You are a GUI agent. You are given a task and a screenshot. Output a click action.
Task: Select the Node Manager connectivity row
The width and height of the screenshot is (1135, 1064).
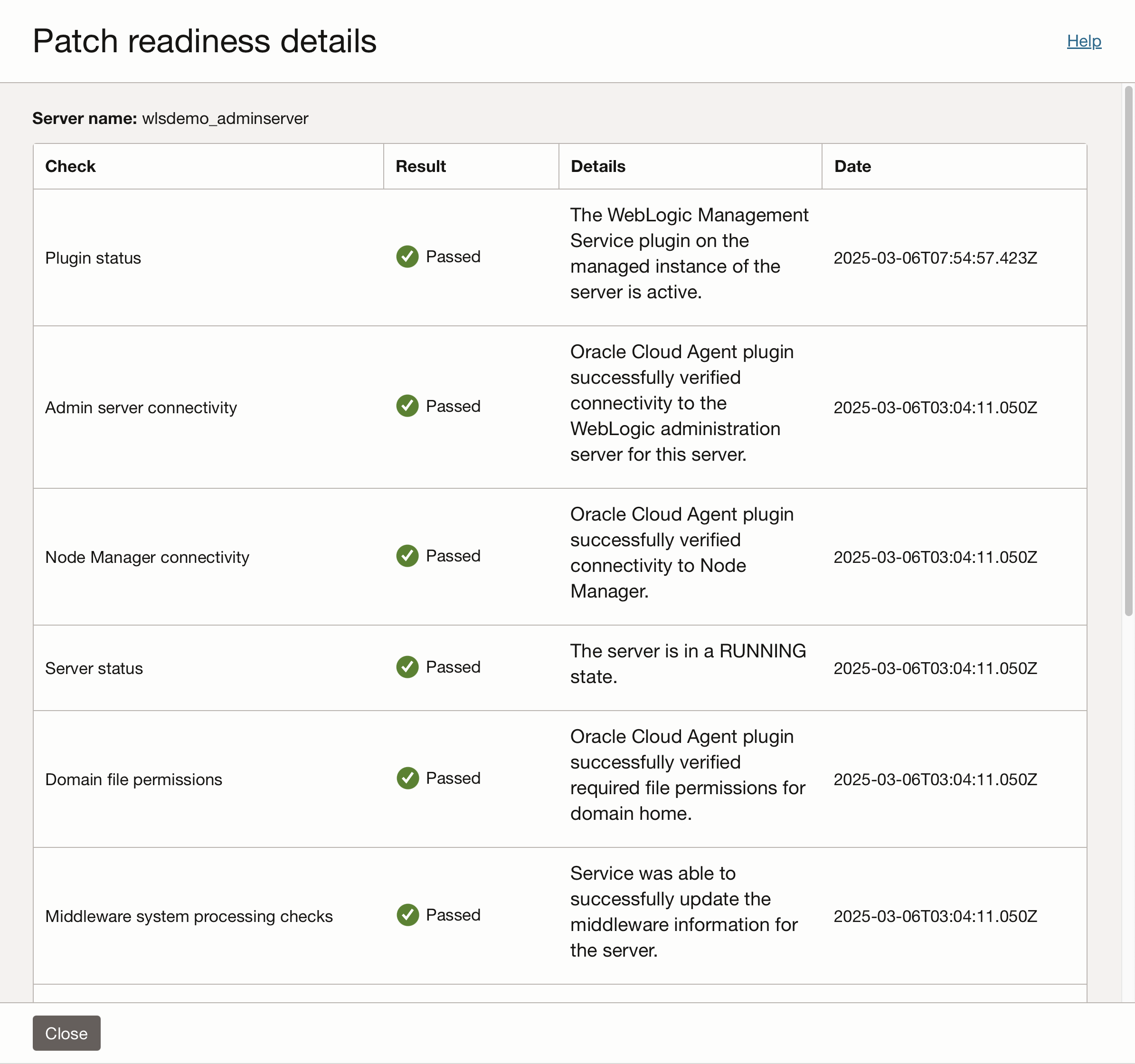pos(147,557)
